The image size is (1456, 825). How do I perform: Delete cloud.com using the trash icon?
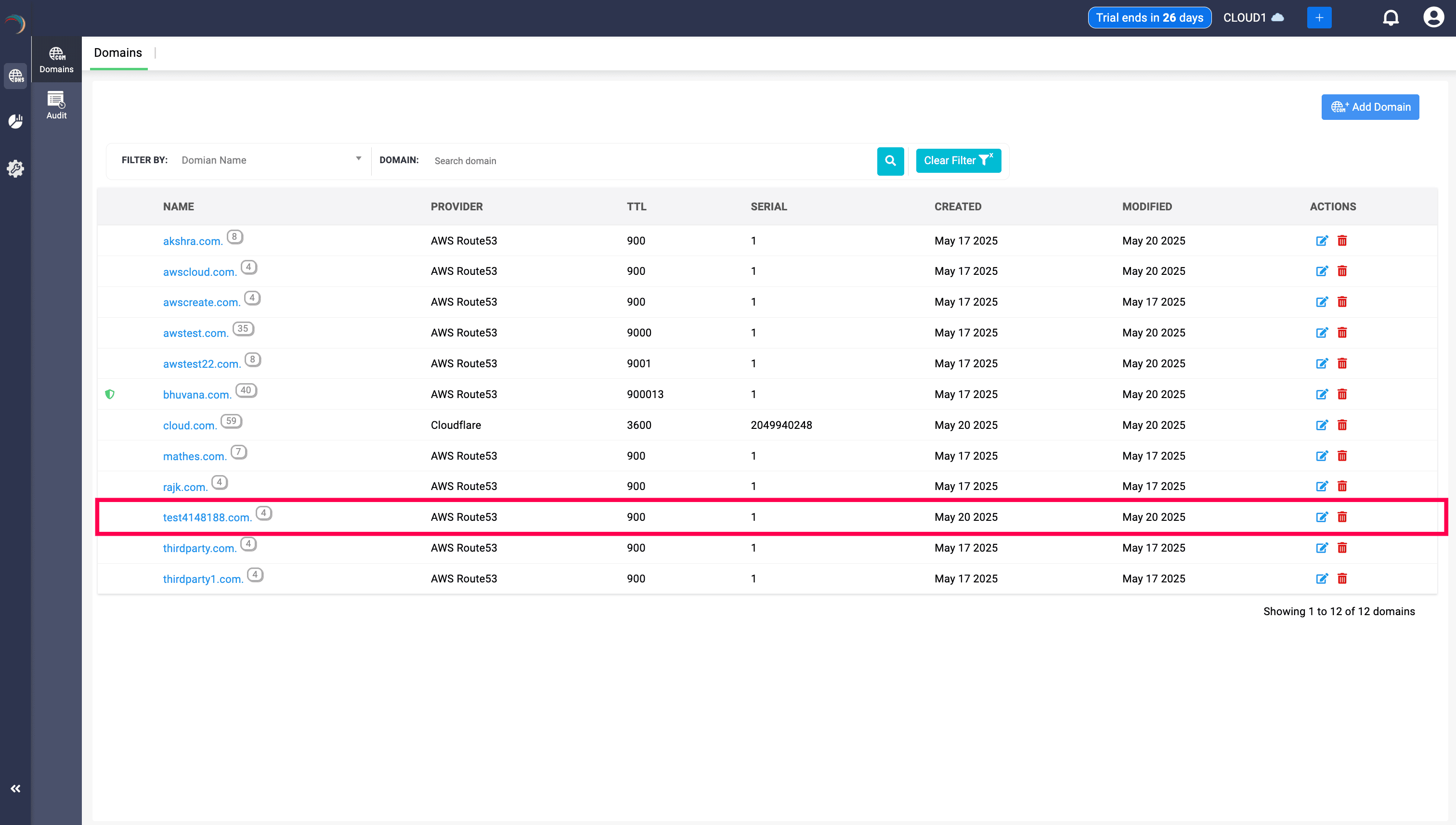(1343, 425)
